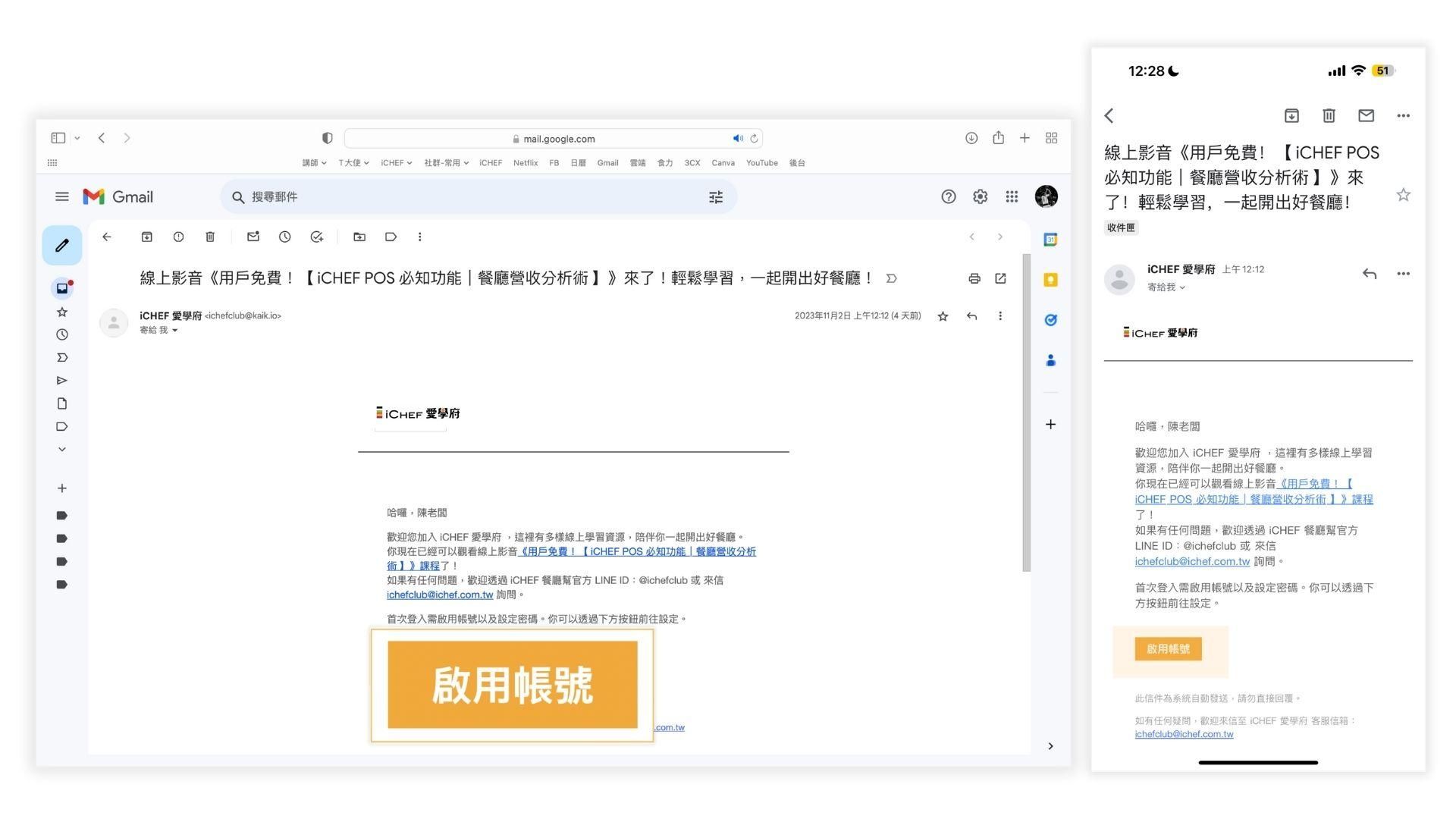Open the 講師 bookmarks folder dropdown
Screen dimensions: 1456x819
[x=314, y=162]
